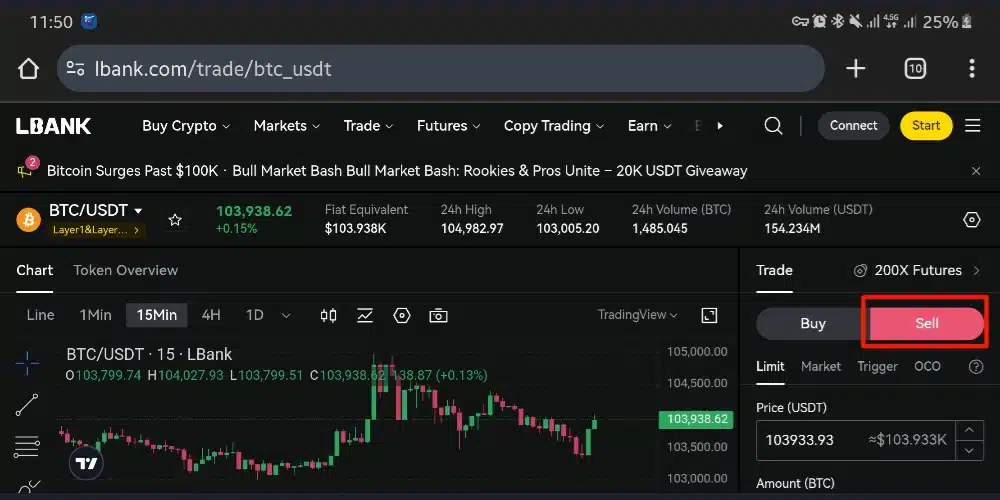Open the Token Overview tab

125,270
